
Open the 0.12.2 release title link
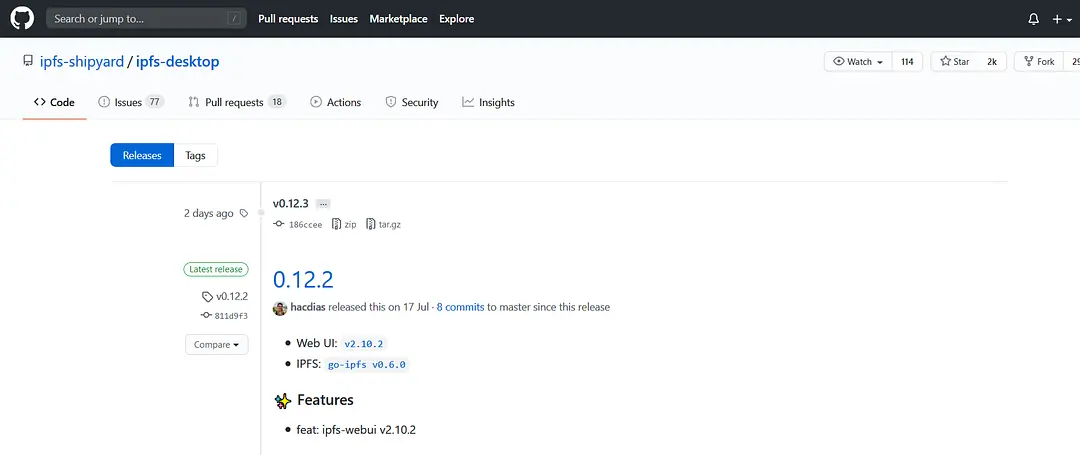[x=303, y=279]
